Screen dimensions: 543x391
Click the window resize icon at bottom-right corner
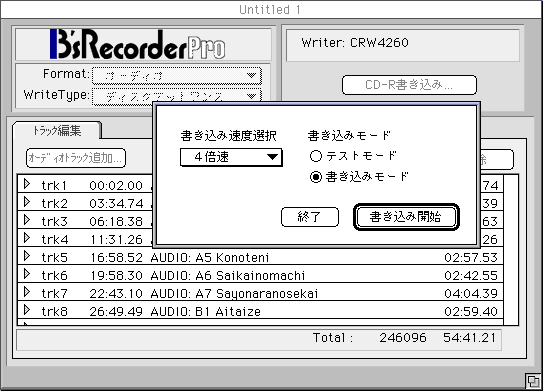coord(533,381)
